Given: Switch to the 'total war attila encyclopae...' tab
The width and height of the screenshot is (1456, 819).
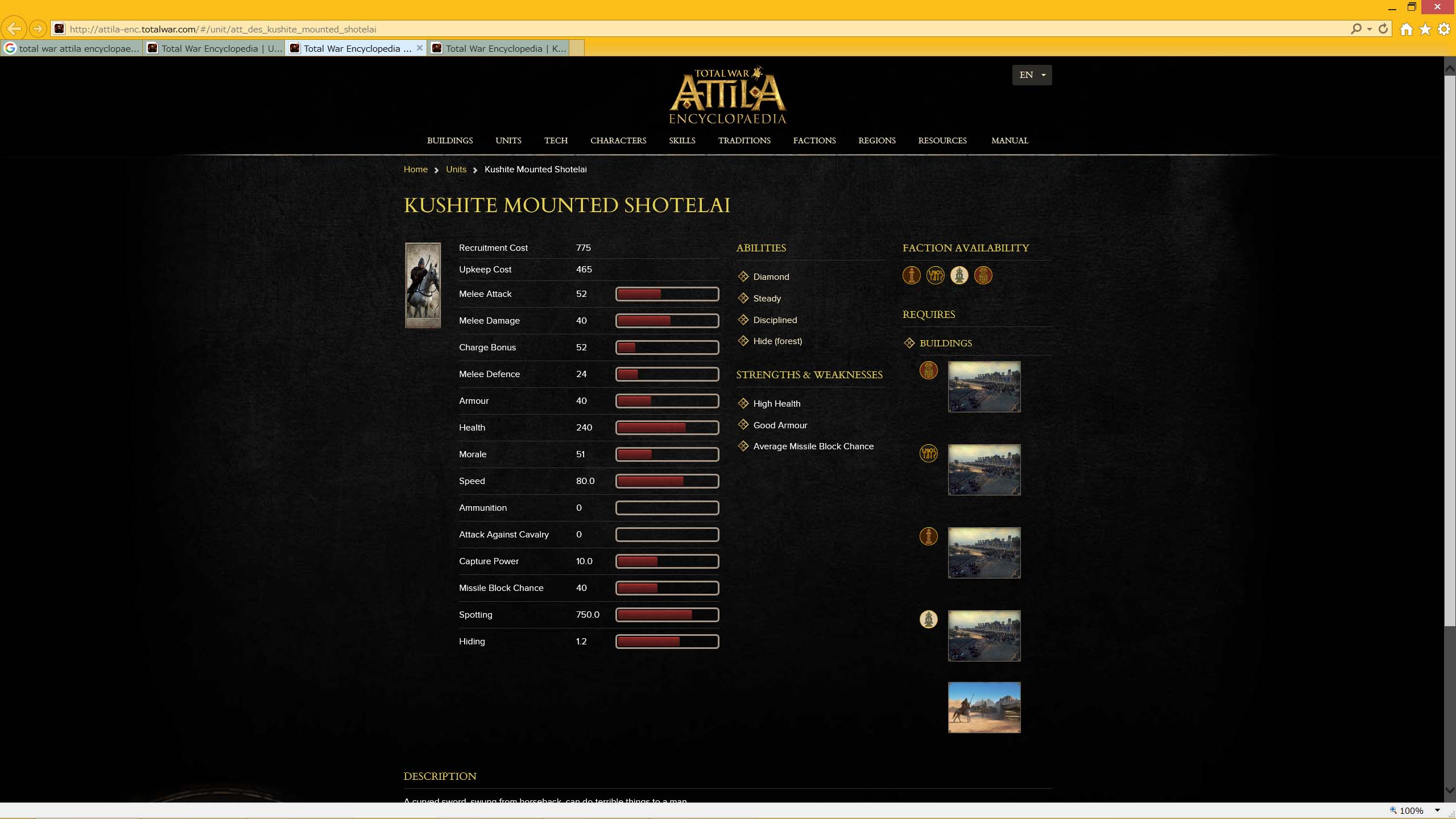Looking at the screenshot, I should tap(72, 48).
